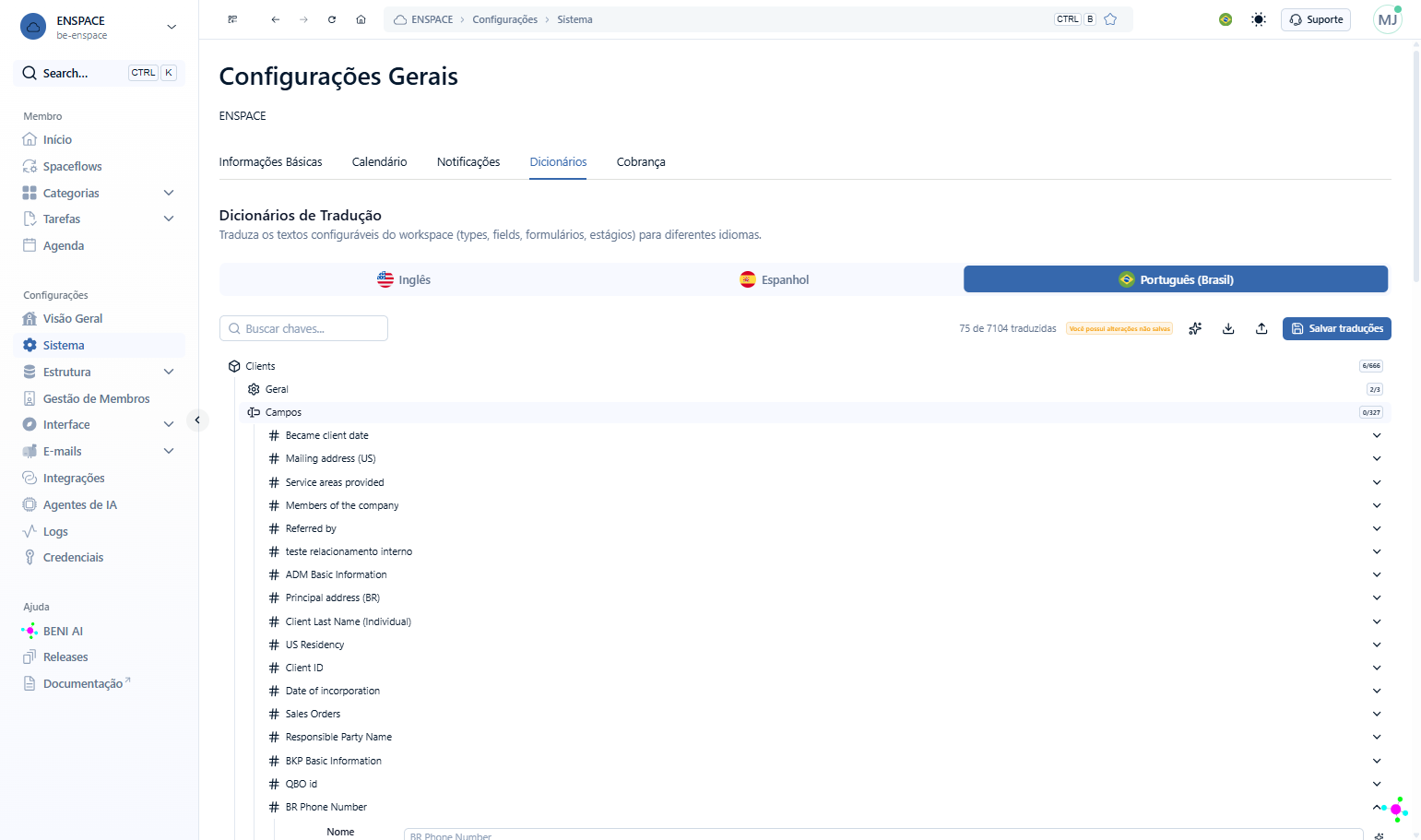Click the download translations icon
This screenshot has height=840, width=1421.
1228,328
